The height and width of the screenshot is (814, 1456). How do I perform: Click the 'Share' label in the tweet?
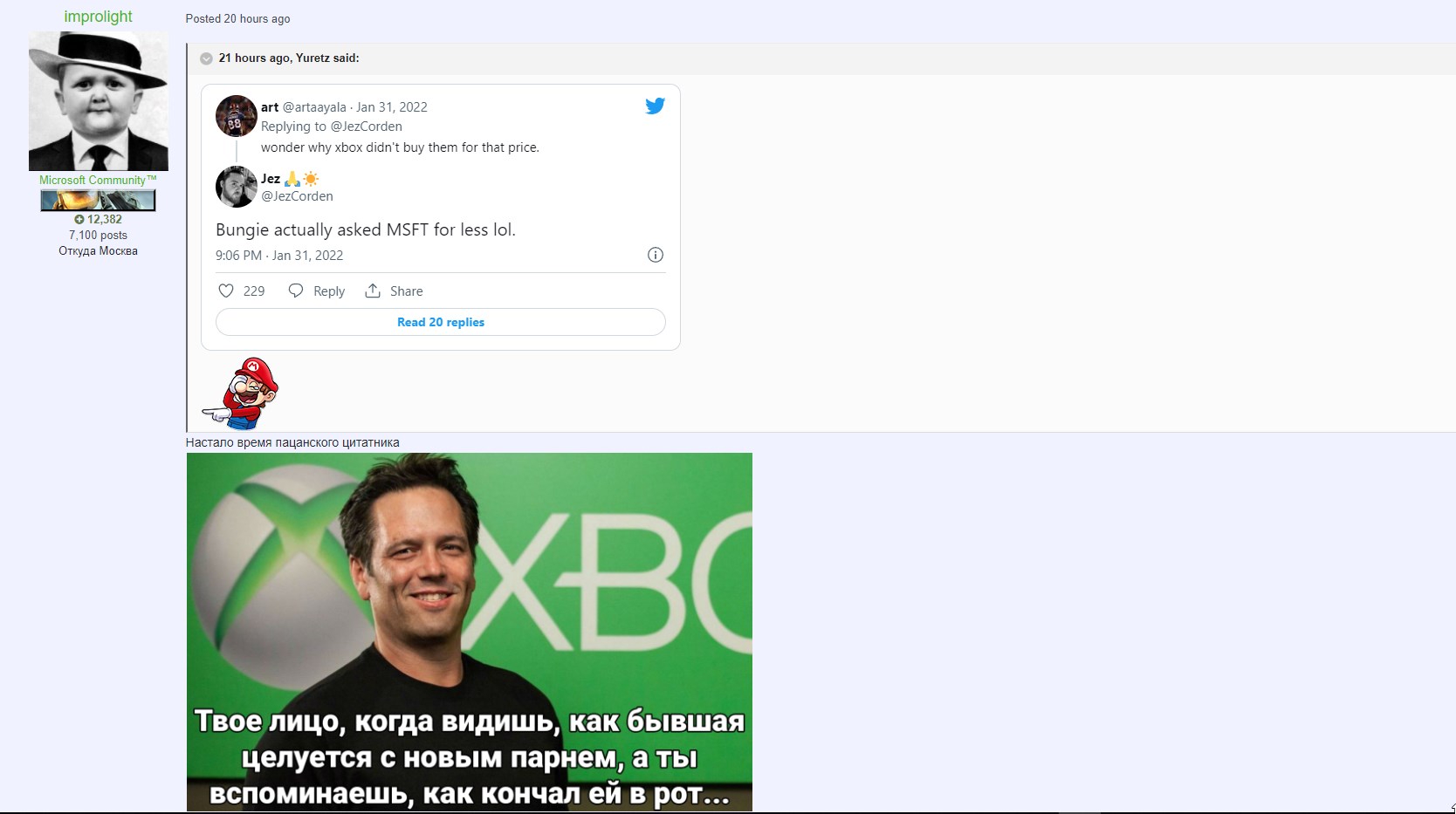coord(407,291)
